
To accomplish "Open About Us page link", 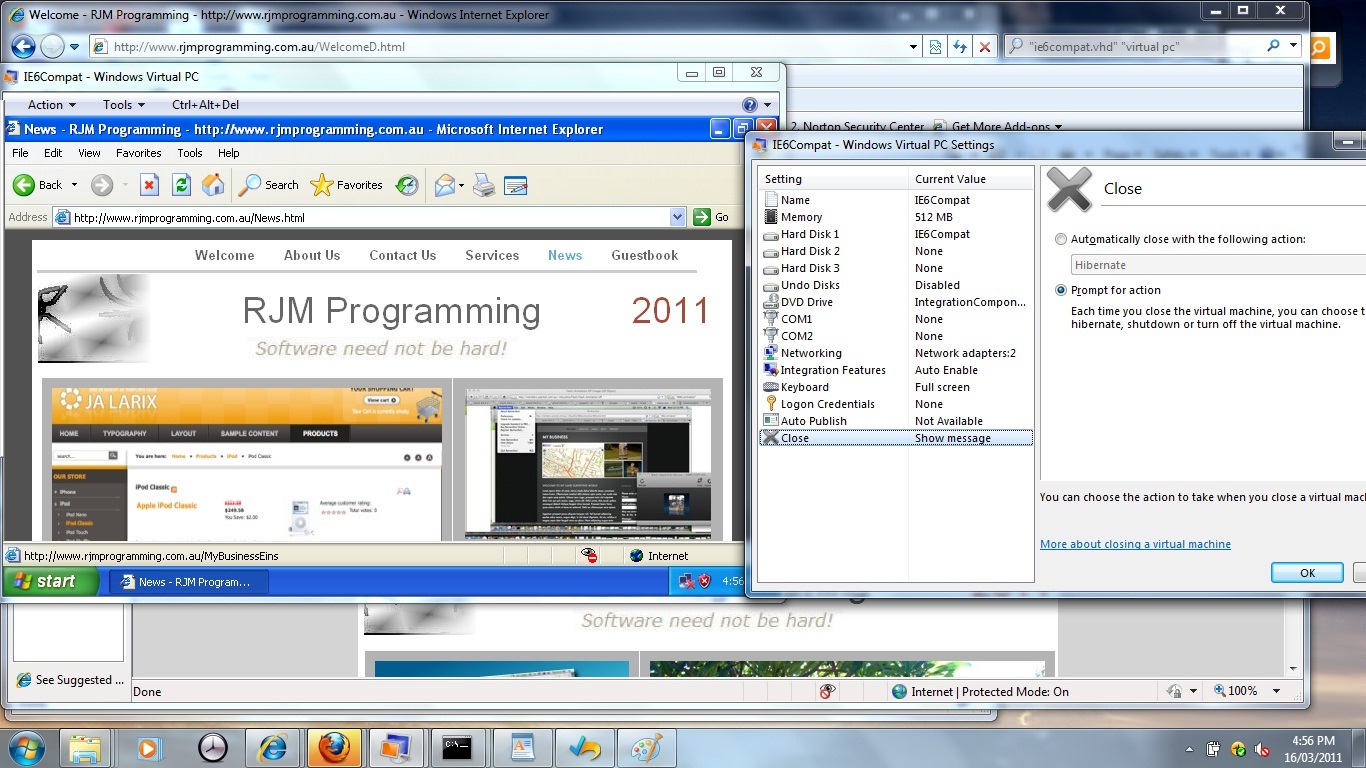I will (312, 255).
